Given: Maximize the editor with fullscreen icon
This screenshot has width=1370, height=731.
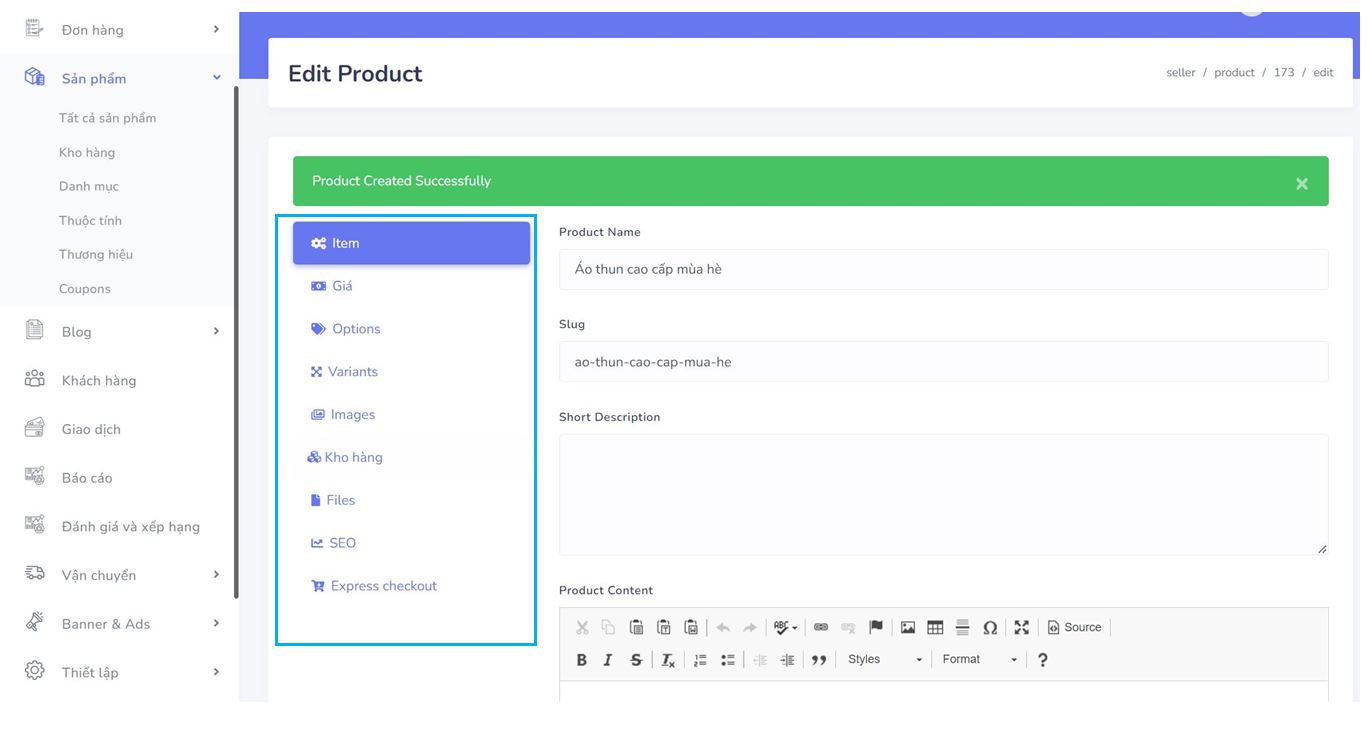Looking at the screenshot, I should 1021,628.
